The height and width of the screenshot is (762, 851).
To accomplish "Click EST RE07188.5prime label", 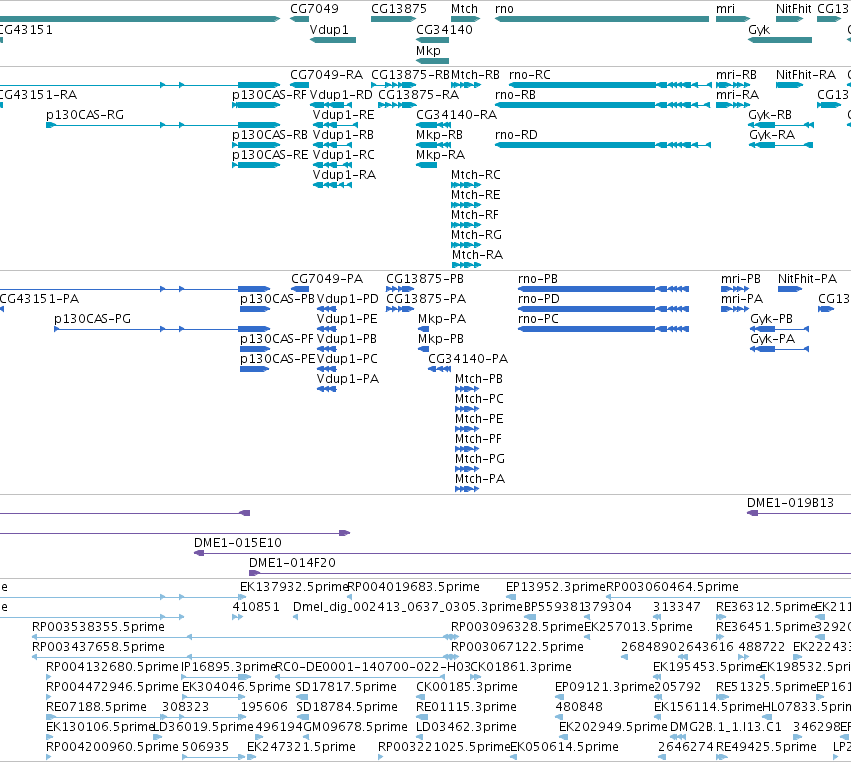I will pos(97,707).
